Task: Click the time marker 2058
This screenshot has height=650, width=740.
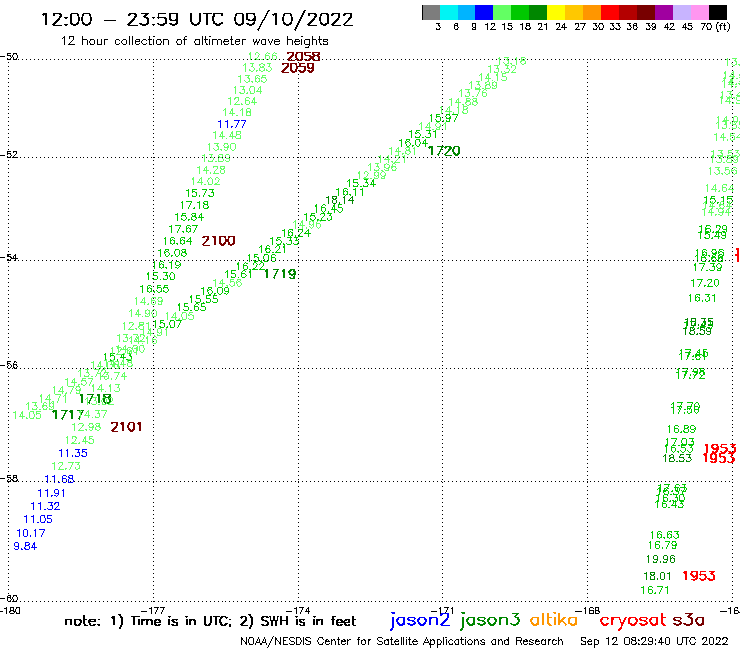Action: point(303,56)
